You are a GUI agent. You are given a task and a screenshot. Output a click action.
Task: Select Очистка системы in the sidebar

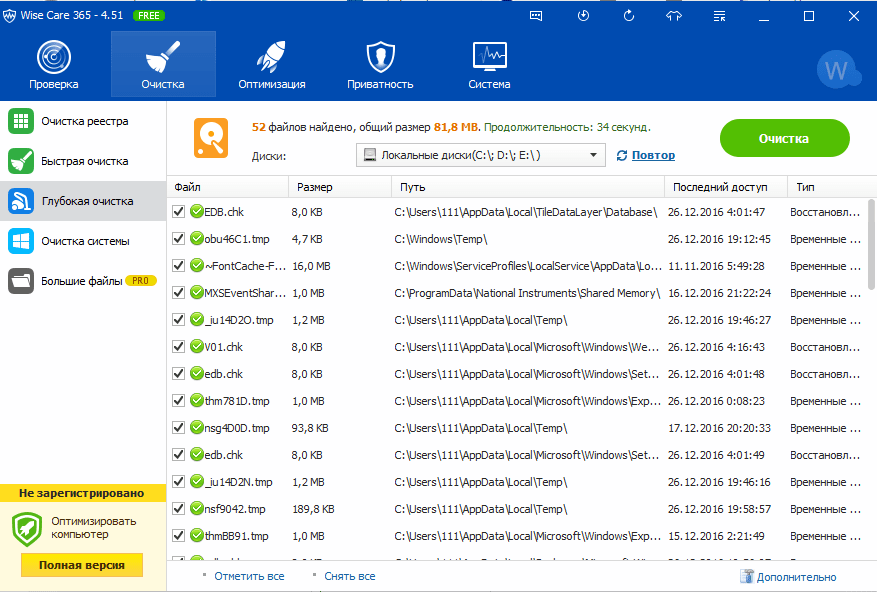coord(84,241)
